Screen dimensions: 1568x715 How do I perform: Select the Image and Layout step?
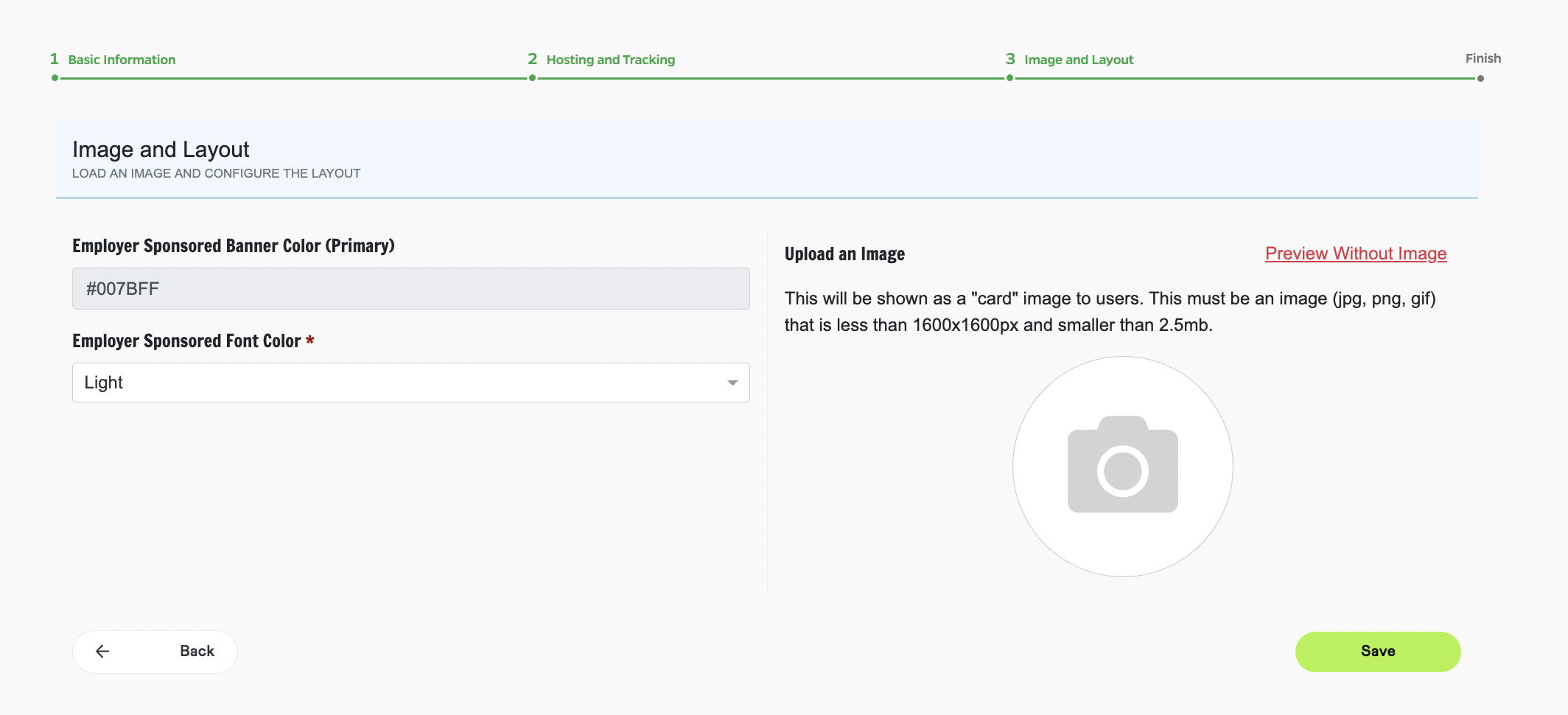(1078, 59)
